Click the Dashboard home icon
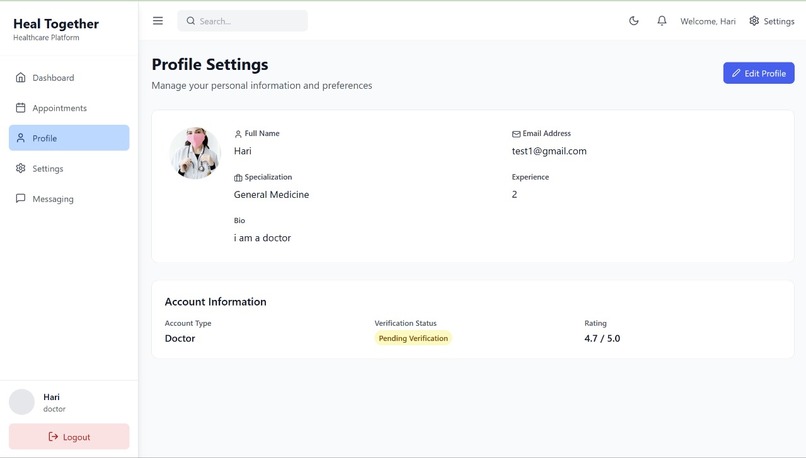This screenshot has width=806, height=458. coord(21,78)
